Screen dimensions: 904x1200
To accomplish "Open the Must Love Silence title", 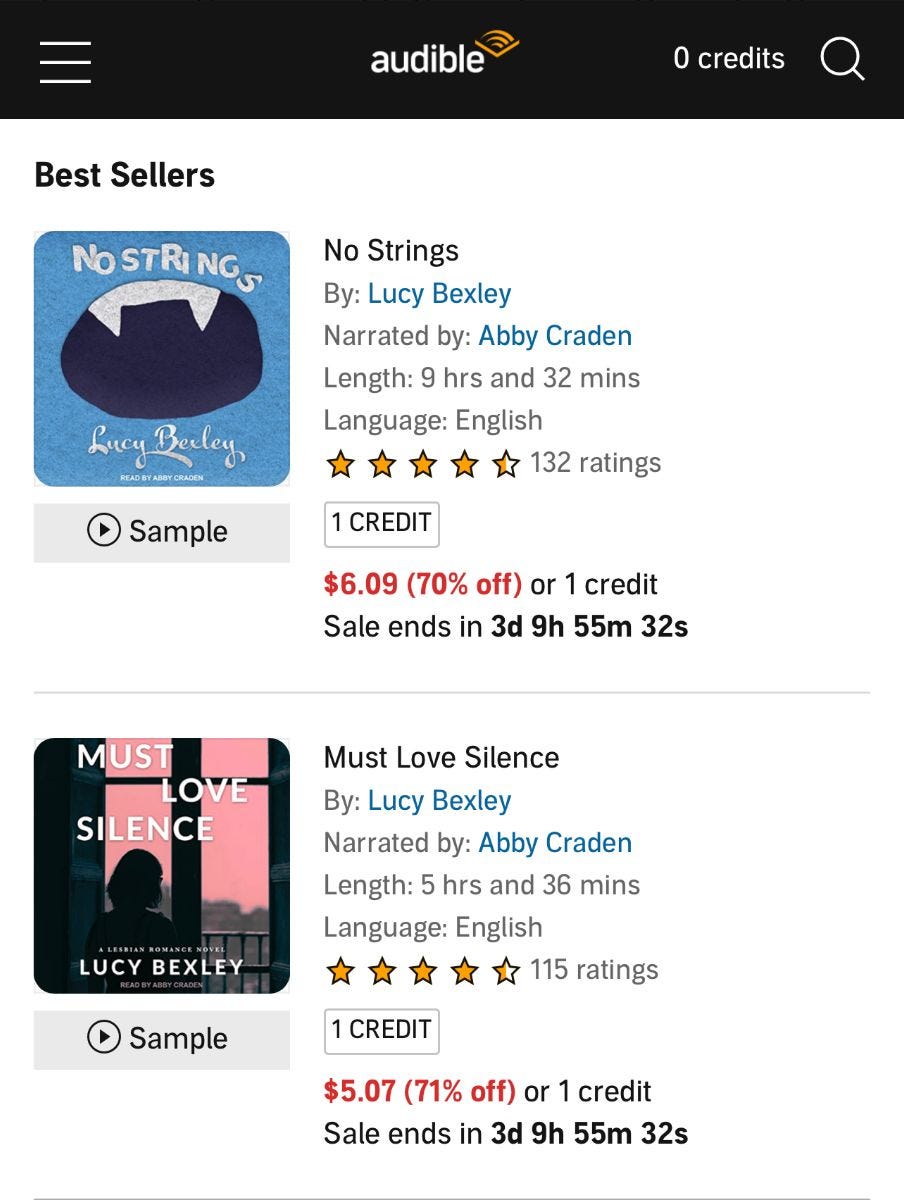I will [x=441, y=758].
